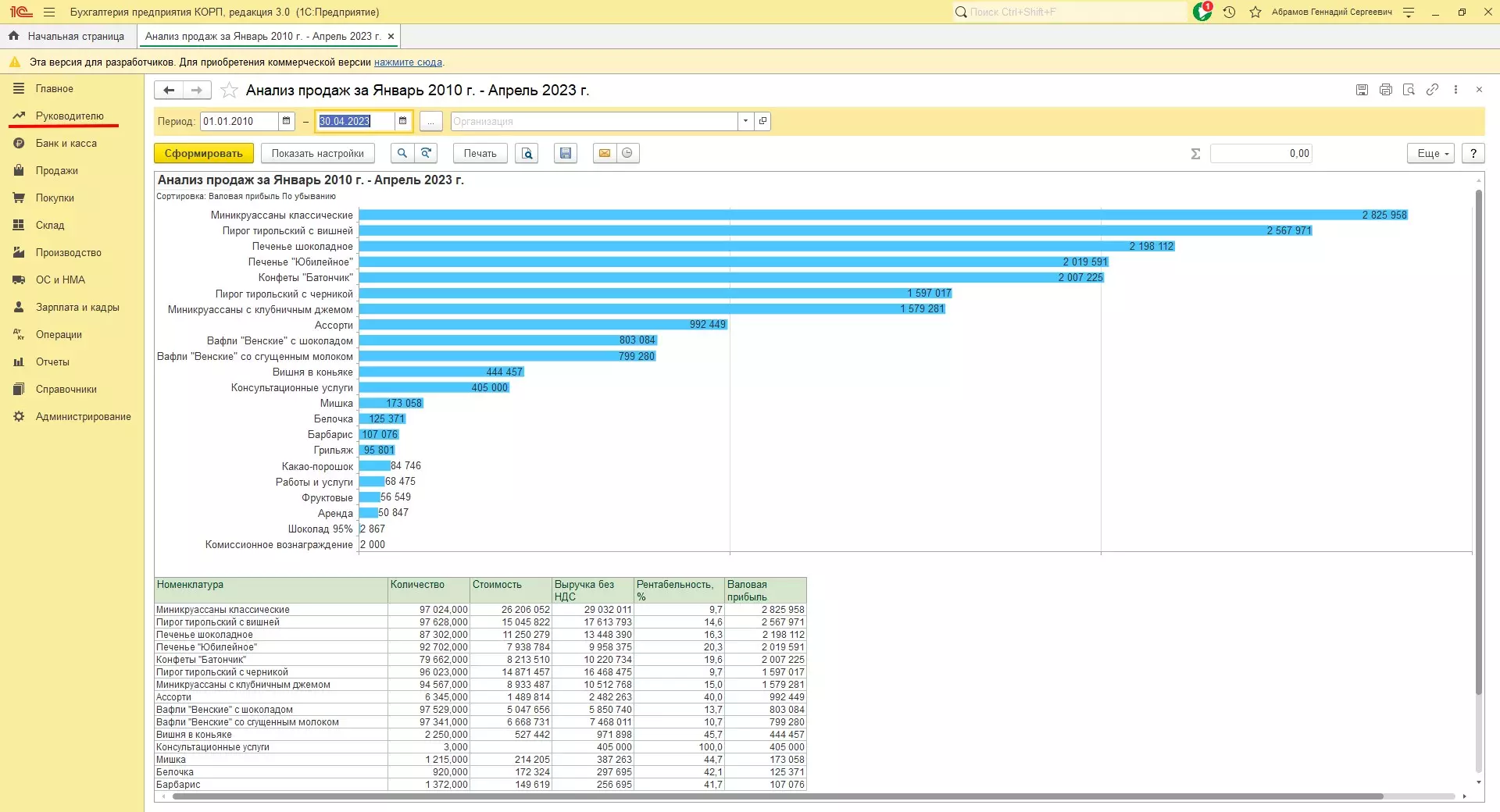Viewport: 1500px width, 812px height.
Task: Click the sum sigma icon
Action: [x=1195, y=154]
